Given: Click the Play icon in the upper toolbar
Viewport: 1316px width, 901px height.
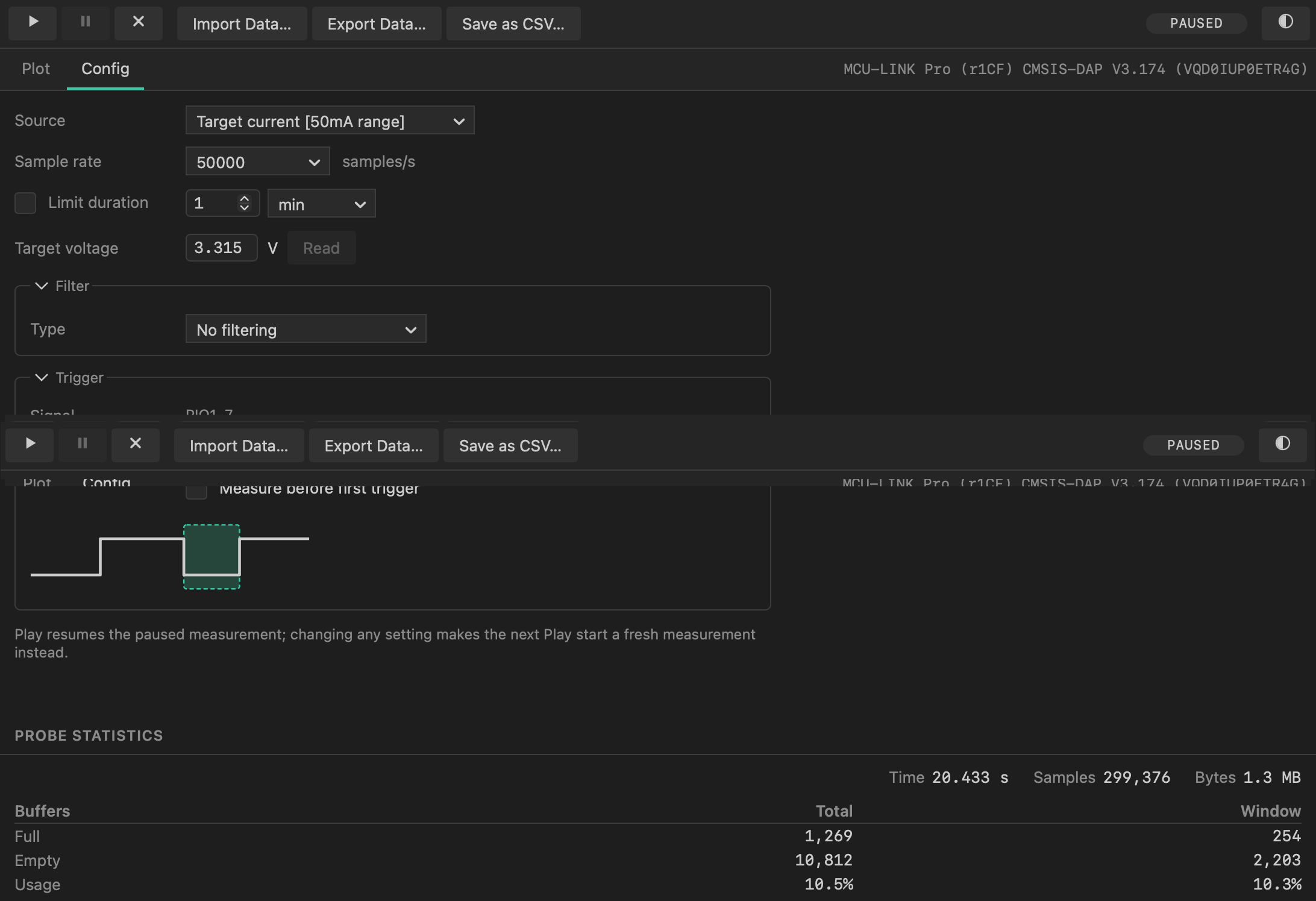Looking at the screenshot, I should 33,23.
